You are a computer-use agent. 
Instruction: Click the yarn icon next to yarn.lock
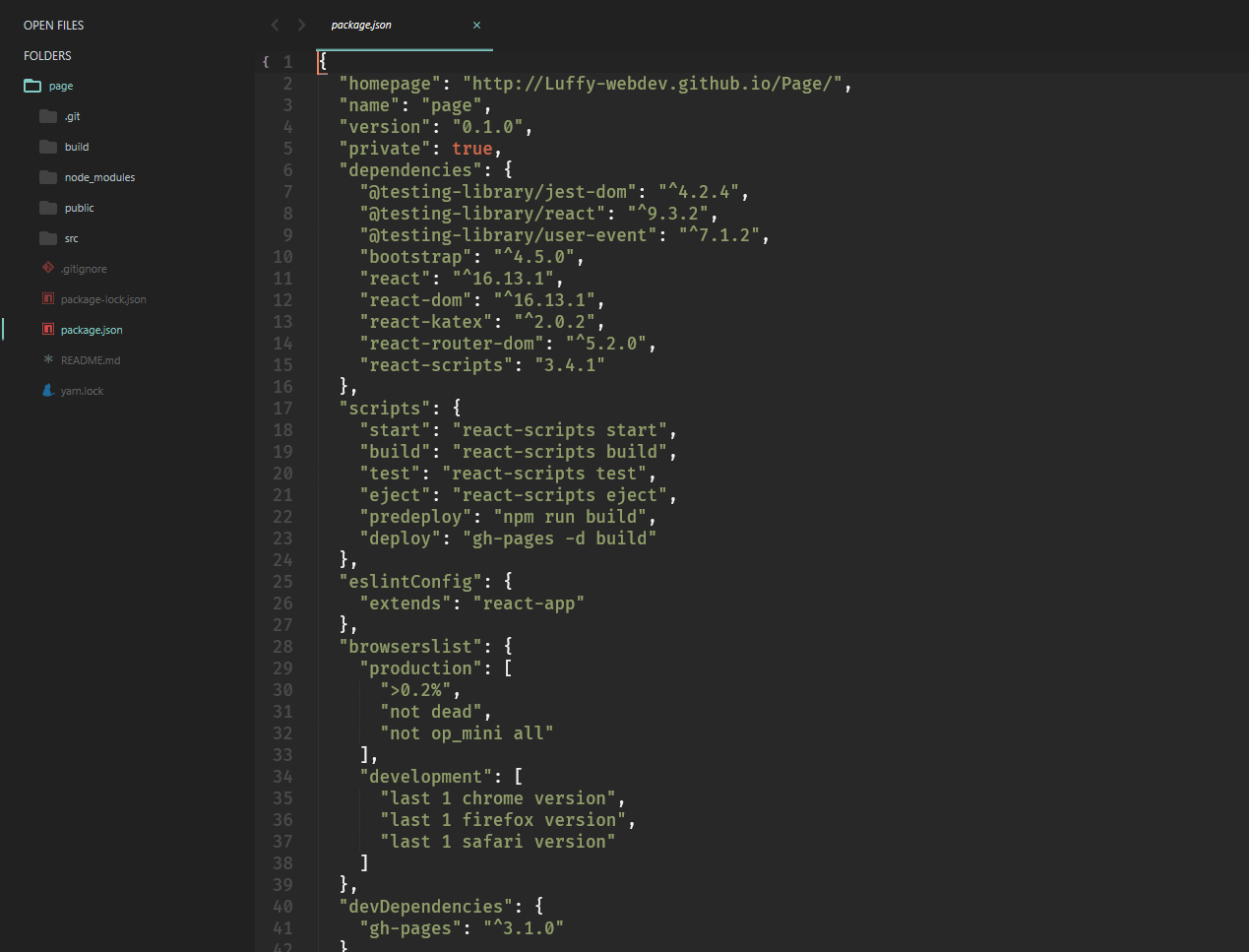click(x=46, y=390)
